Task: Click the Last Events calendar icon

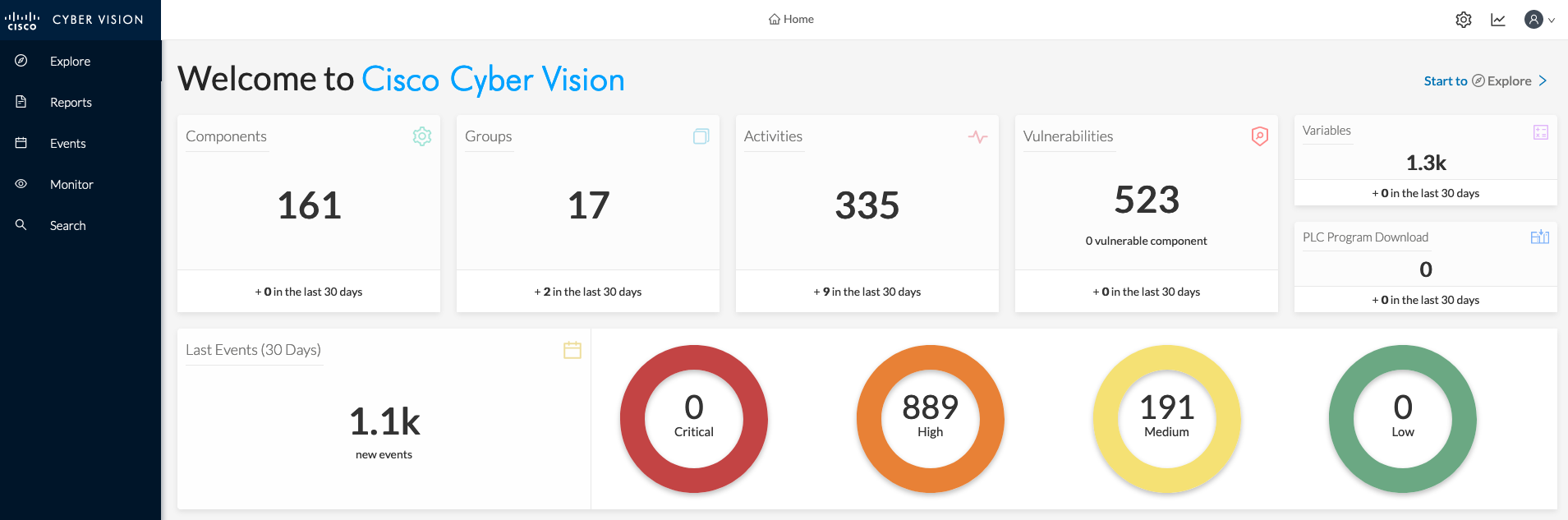Action: coord(572,350)
